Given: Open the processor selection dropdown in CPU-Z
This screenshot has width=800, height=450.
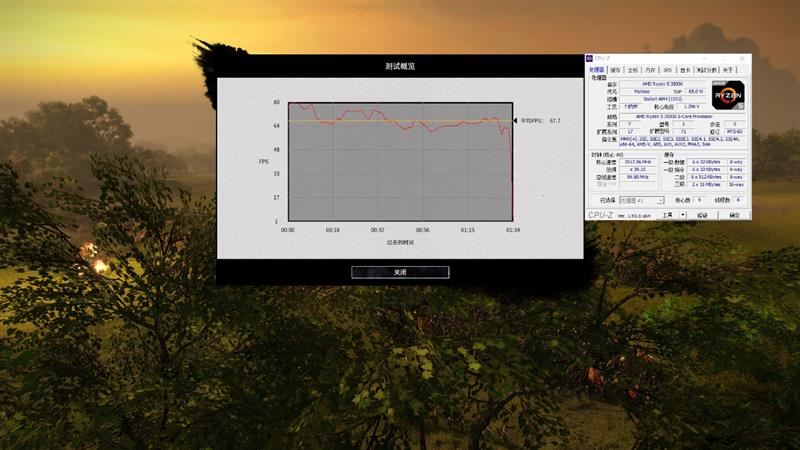Looking at the screenshot, I should point(642,201).
